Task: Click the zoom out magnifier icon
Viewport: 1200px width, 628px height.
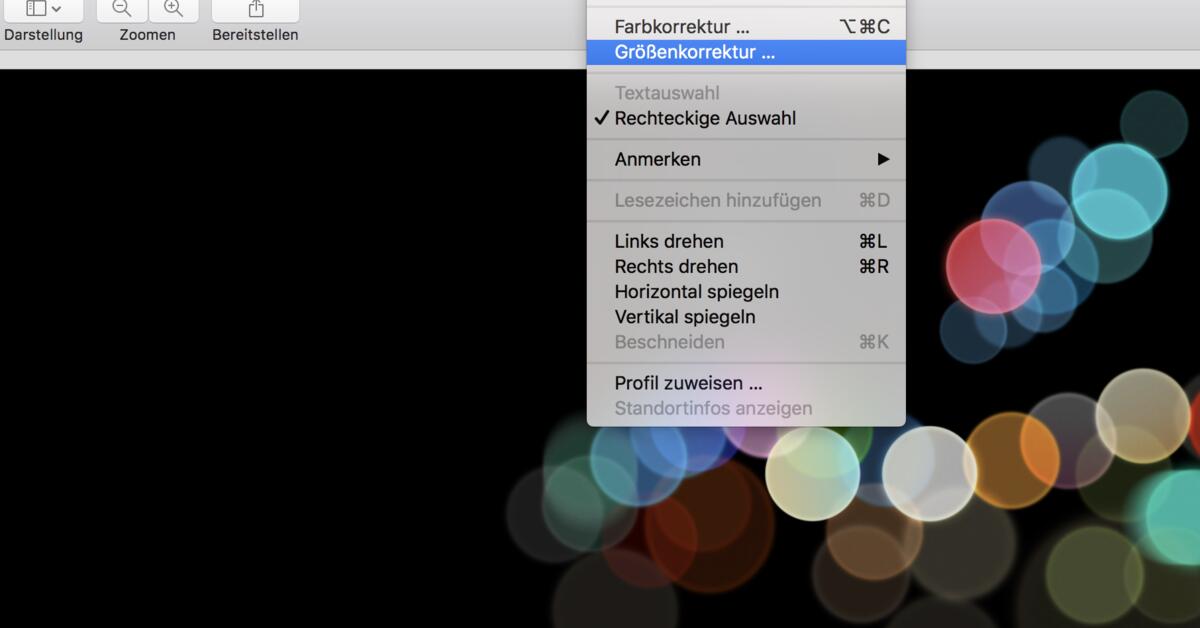Action: pyautogui.click(x=121, y=8)
